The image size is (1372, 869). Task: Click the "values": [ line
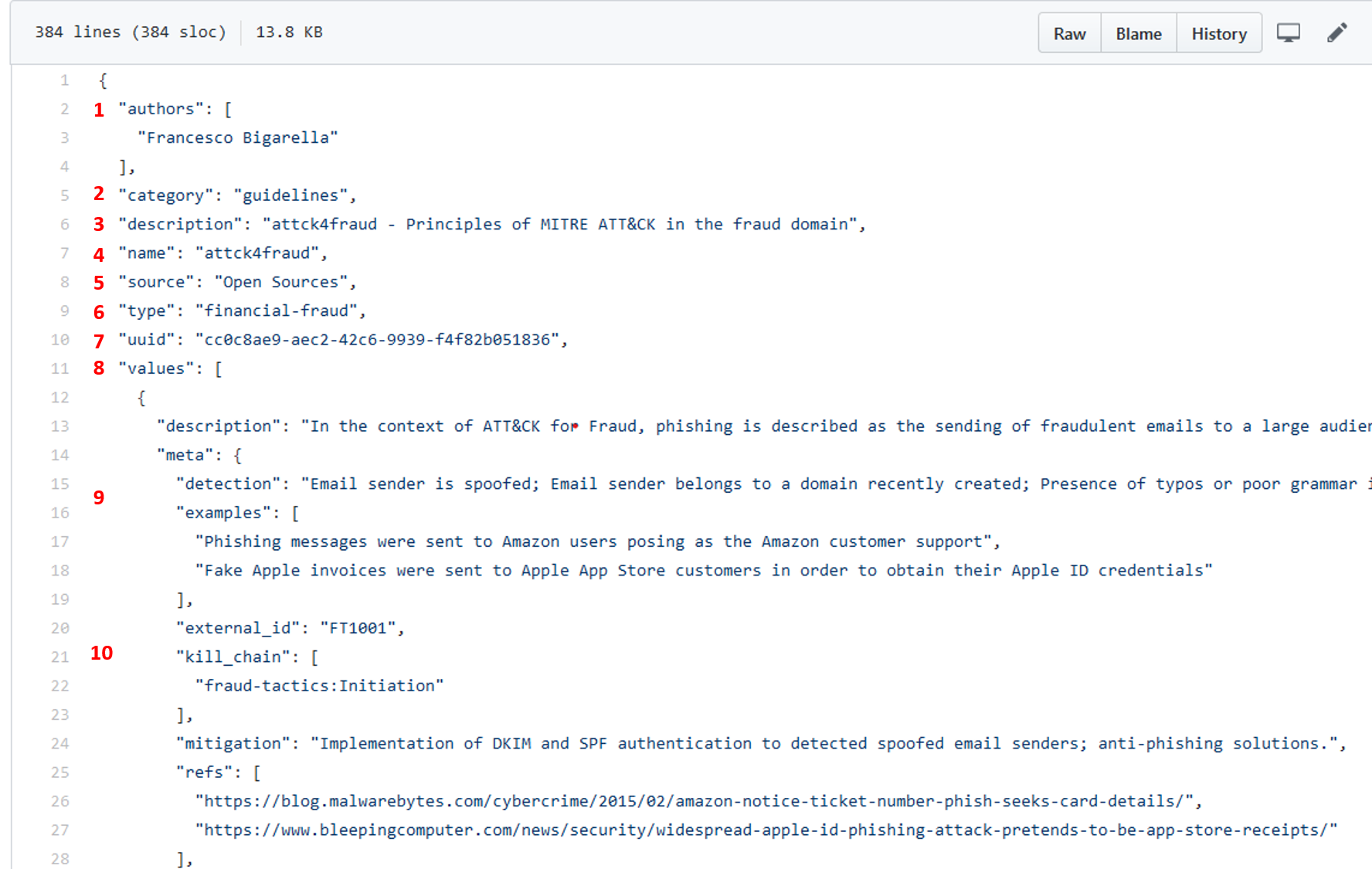(x=171, y=368)
